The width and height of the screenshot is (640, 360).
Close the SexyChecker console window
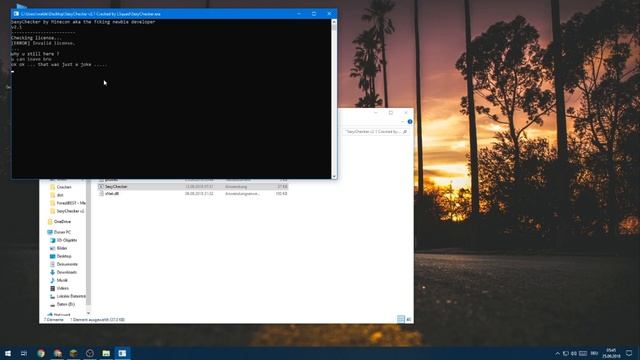(x=329, y=14)
